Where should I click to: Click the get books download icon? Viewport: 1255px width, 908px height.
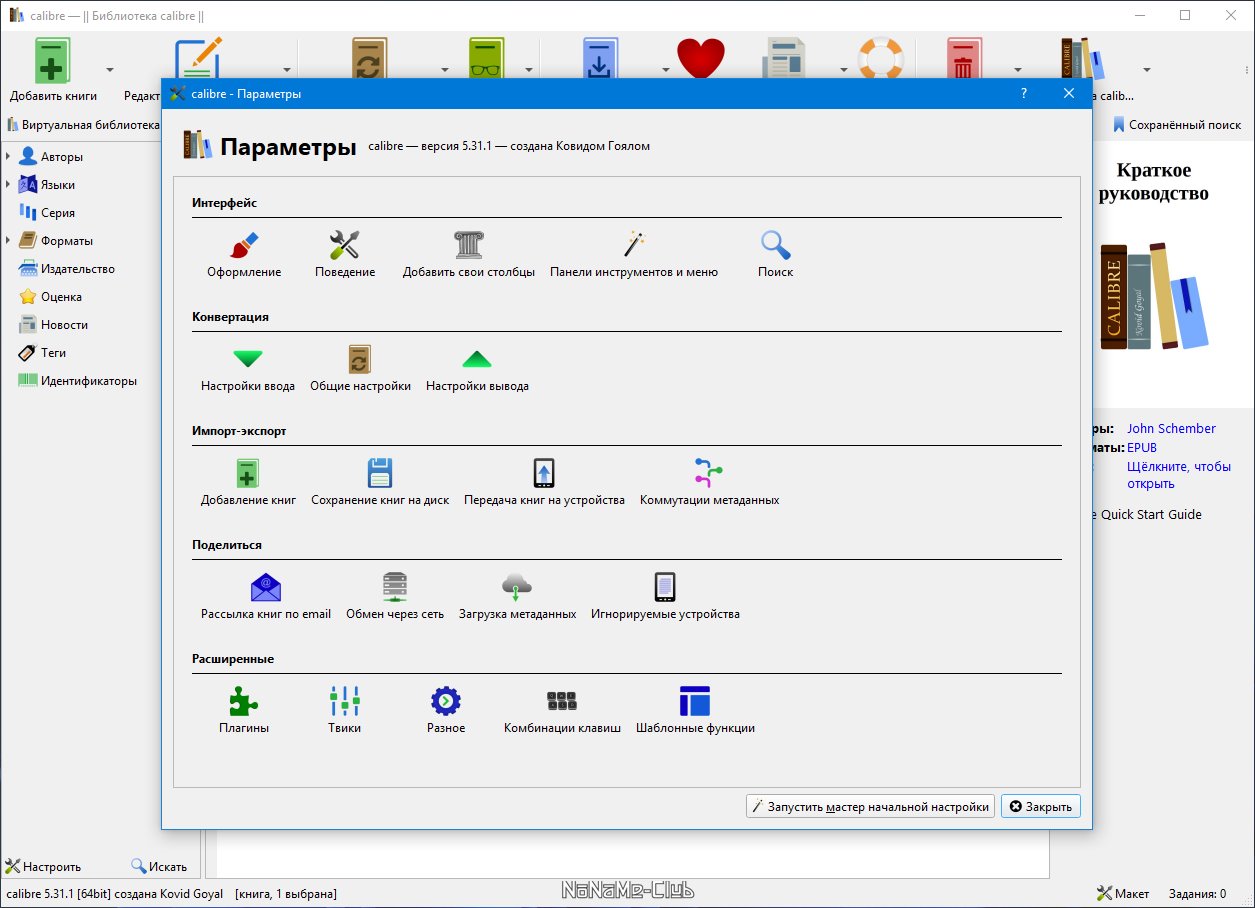pyautogui.click(x=600, y=58)
